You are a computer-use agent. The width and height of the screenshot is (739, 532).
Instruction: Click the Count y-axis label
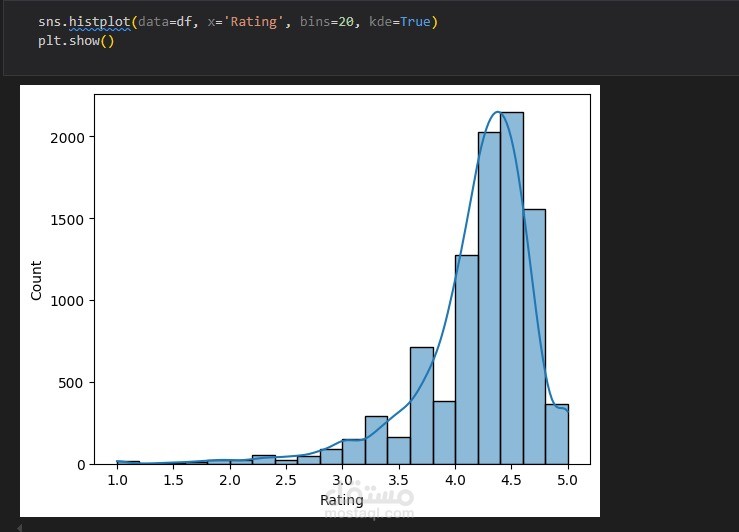pyautogui.click(x=36, y=280)
